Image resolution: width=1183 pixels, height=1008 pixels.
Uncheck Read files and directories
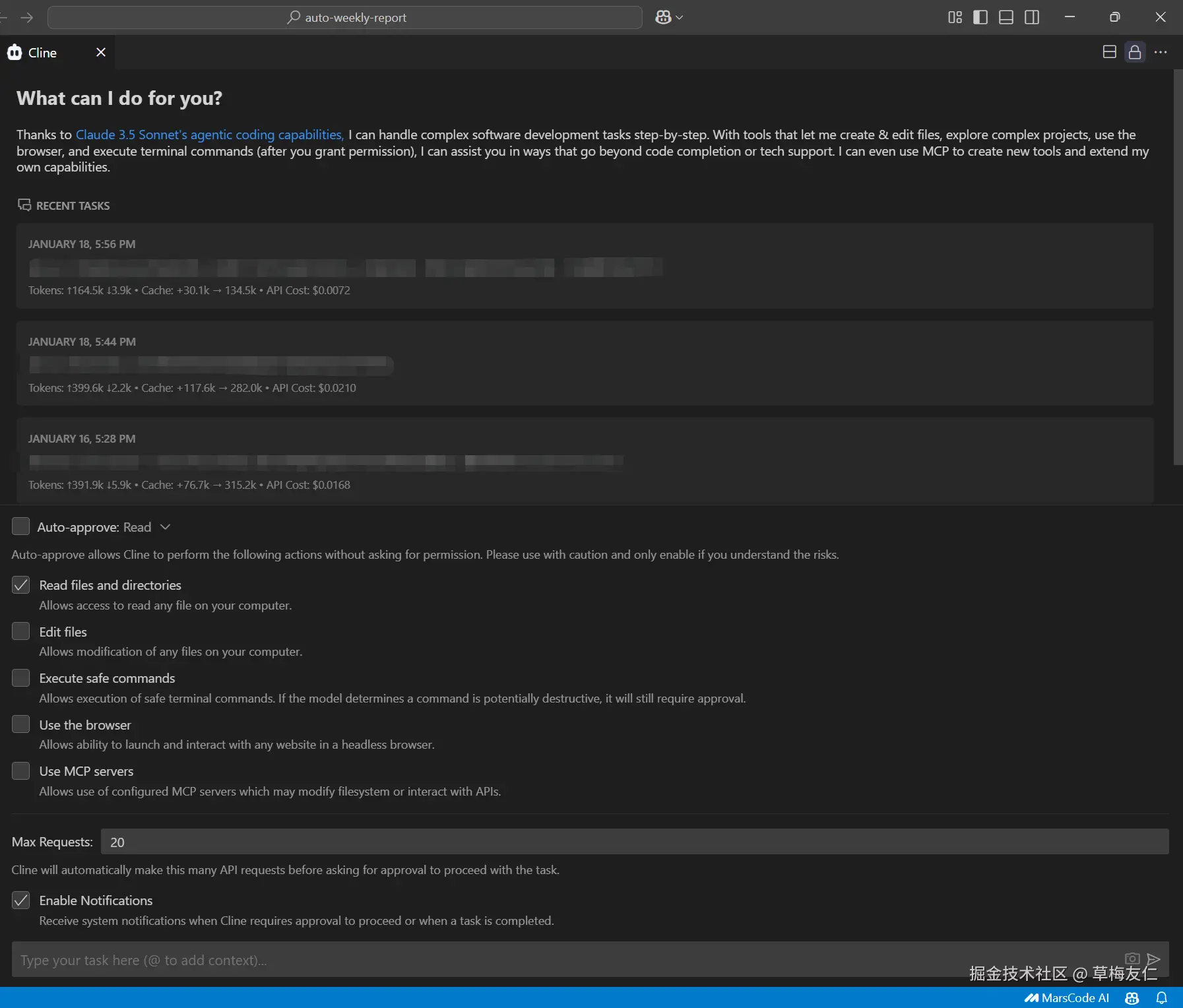[21, 585]
